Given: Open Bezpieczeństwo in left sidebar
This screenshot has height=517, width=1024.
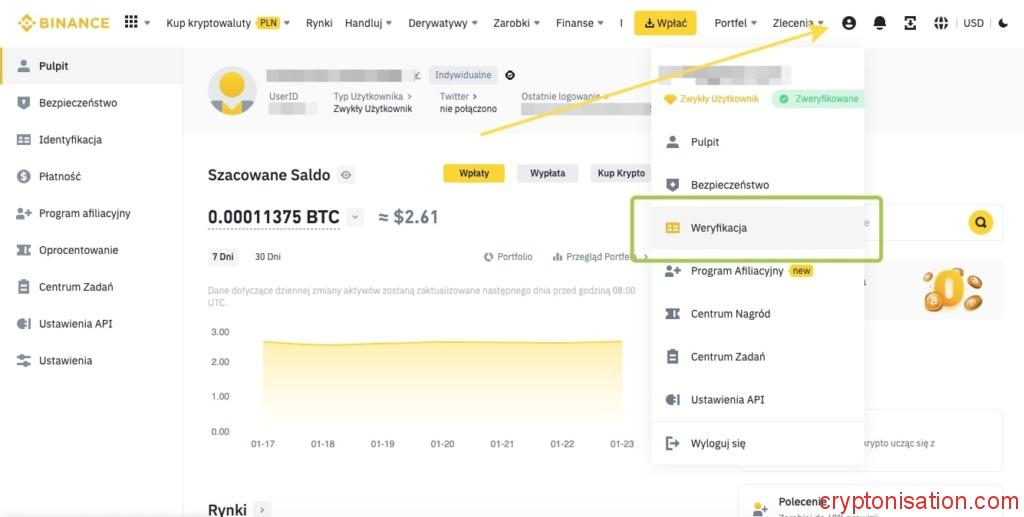Looking at the screenshot, I should click(x=91, y=102).
